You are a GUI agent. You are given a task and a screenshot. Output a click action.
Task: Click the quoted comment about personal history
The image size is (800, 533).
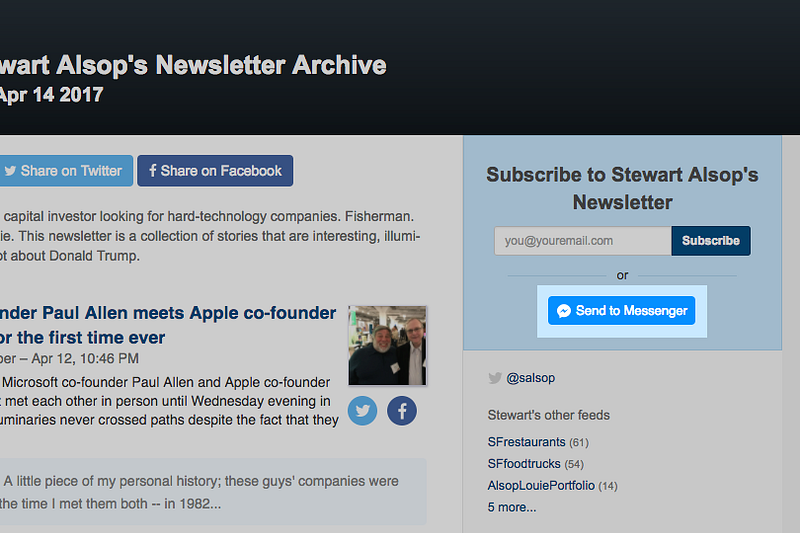click(x=213, y=492)
